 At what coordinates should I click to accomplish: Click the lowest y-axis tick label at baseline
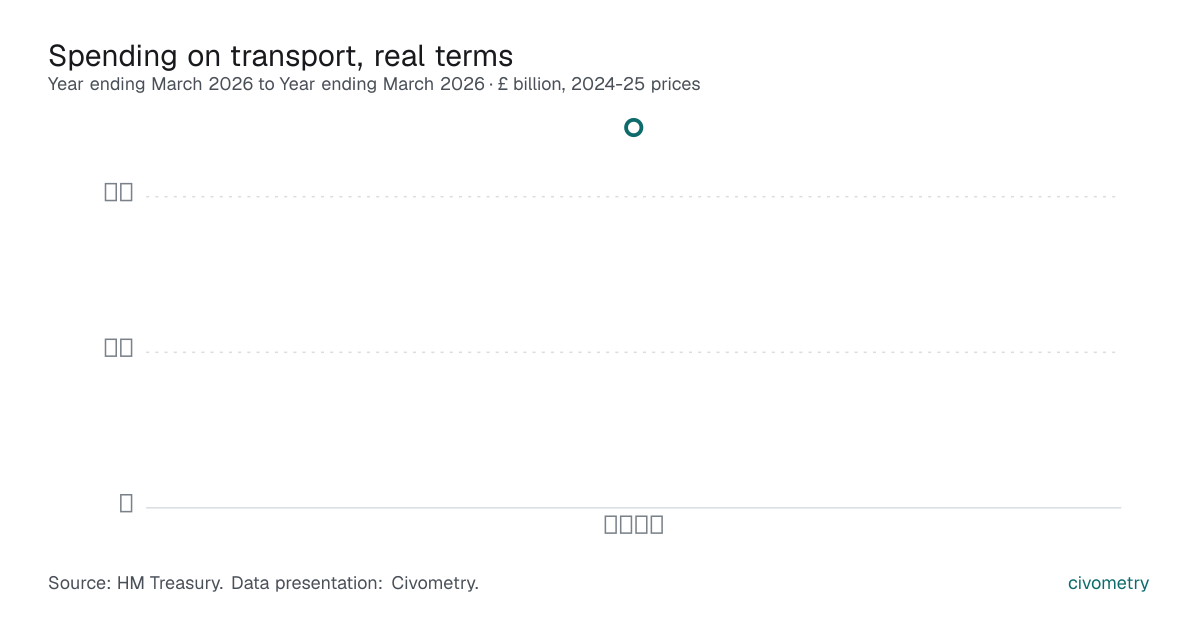[126, 503]
